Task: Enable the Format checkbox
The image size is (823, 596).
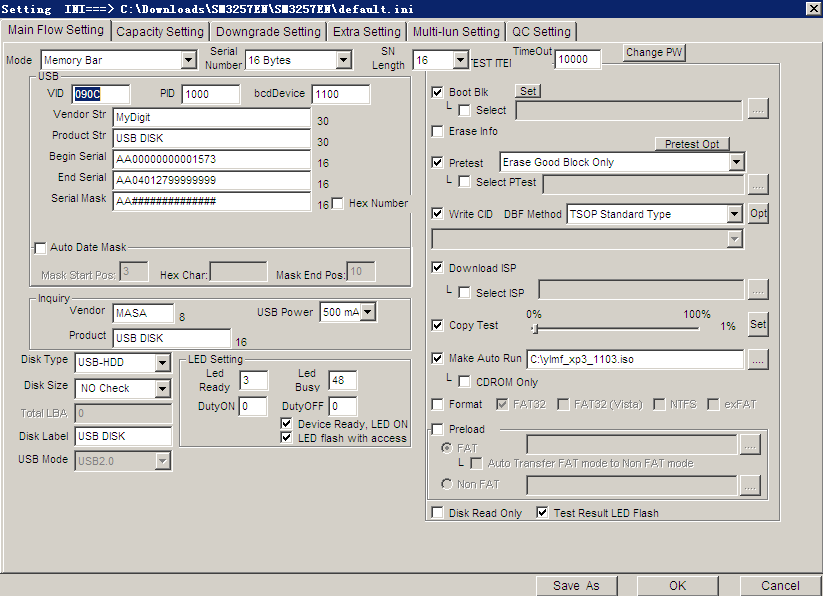Action: pos(437,404)
